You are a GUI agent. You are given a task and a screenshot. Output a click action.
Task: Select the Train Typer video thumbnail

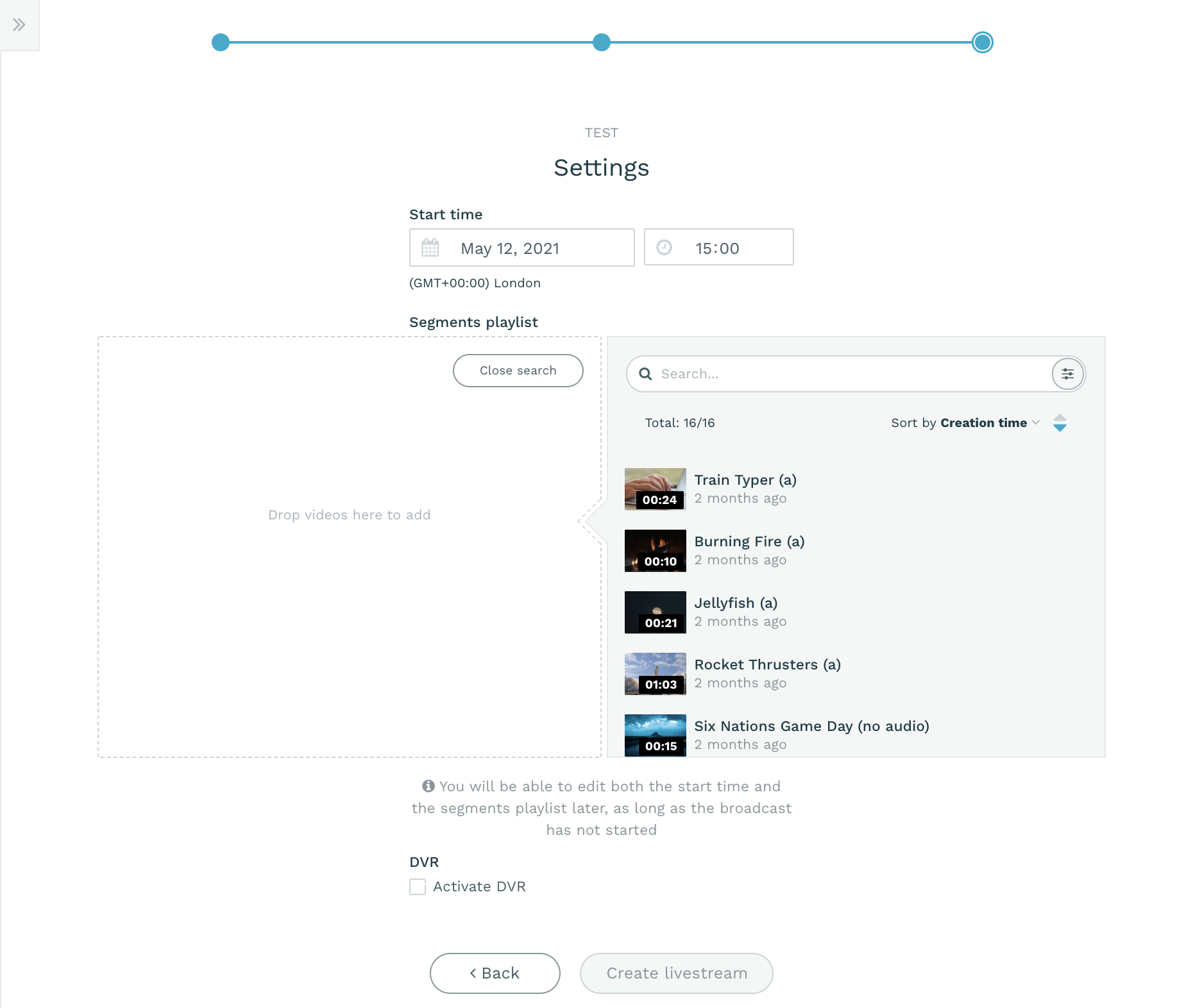click(x=655, y=489)
